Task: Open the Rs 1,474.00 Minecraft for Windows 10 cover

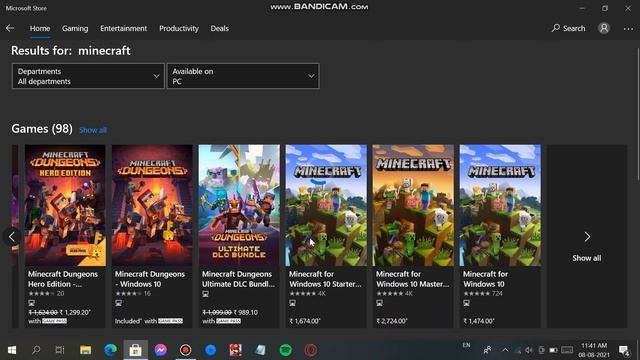Action: (x=500, y=205)
